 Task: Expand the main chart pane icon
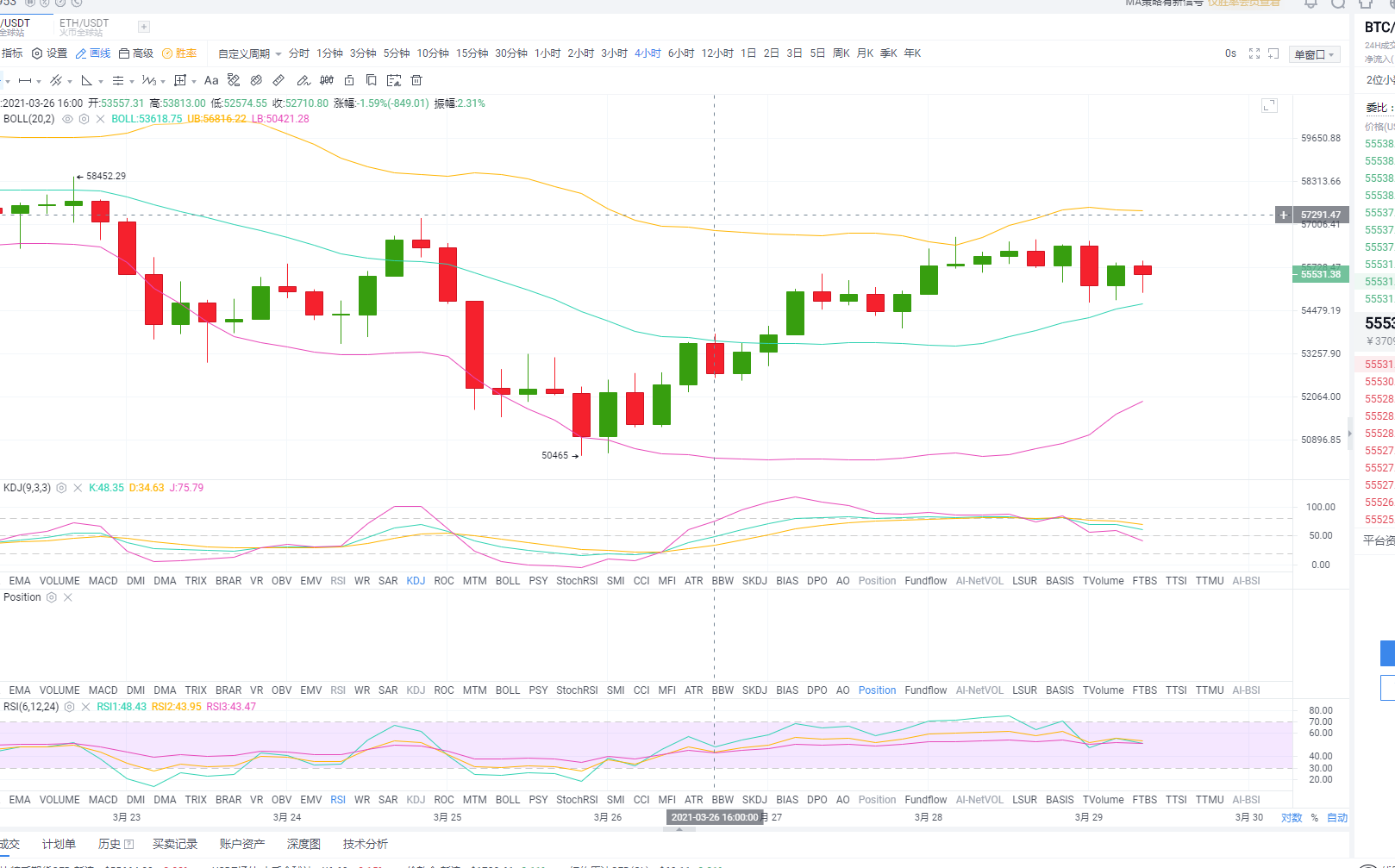(1269, 105)
